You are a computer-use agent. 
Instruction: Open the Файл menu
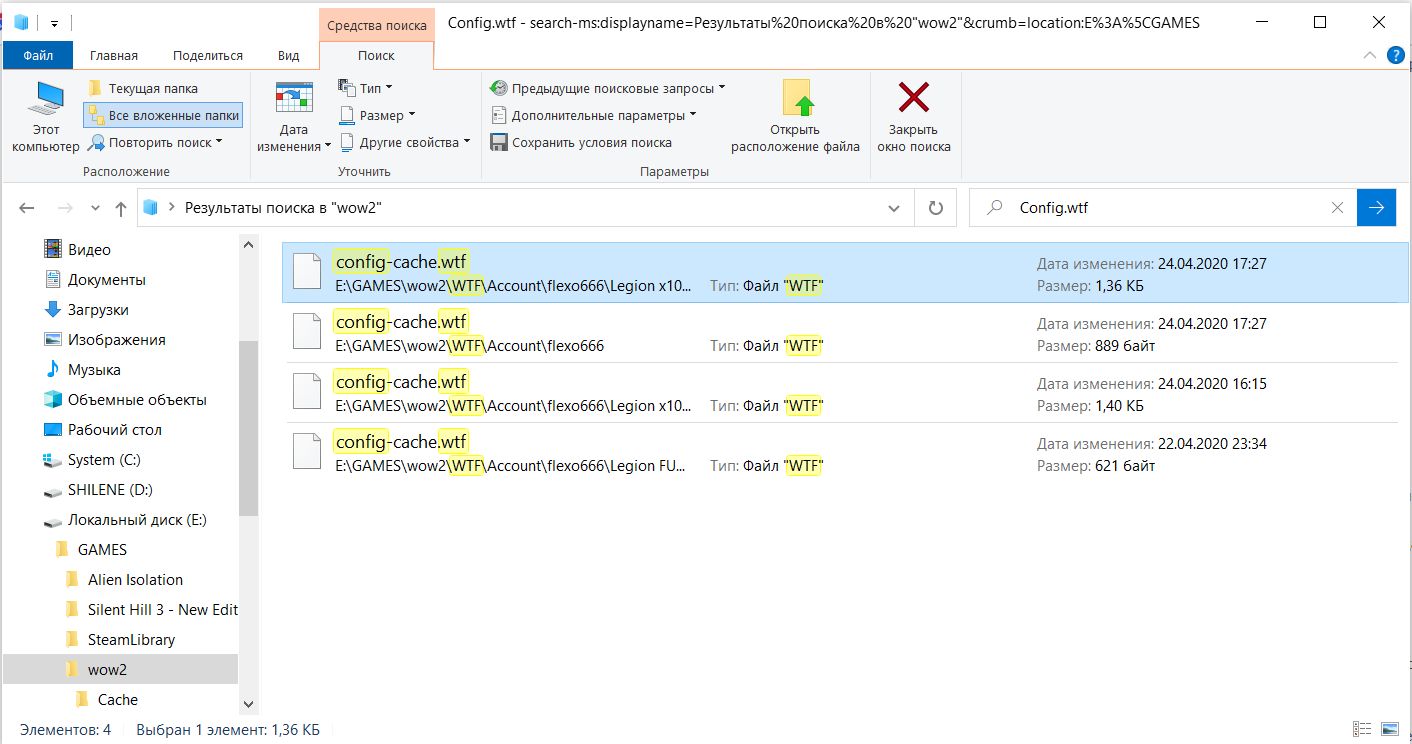coord(38,56)
